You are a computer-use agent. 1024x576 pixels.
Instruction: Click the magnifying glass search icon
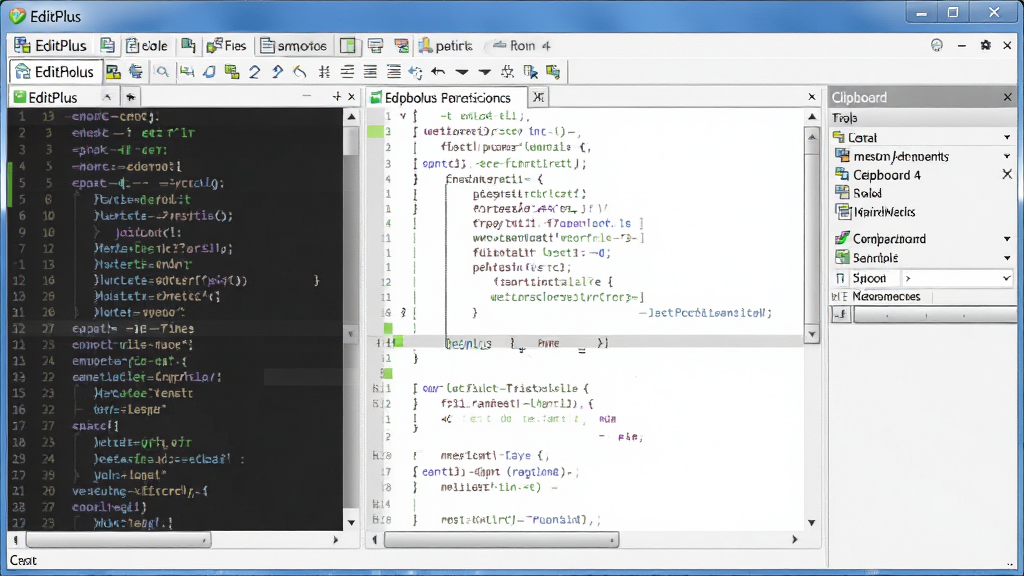[x=163, y=72]
